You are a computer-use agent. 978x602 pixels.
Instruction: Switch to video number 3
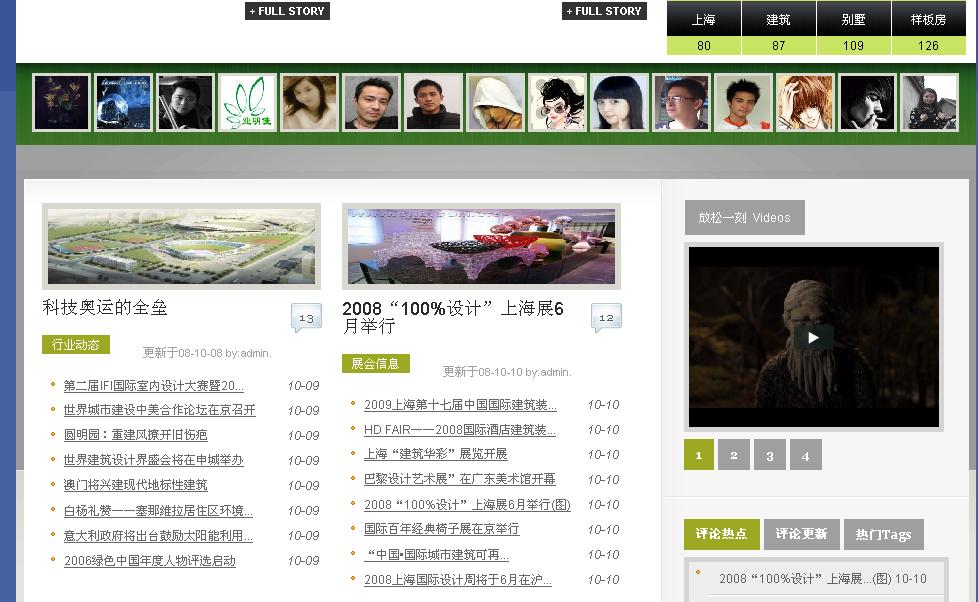770,455
